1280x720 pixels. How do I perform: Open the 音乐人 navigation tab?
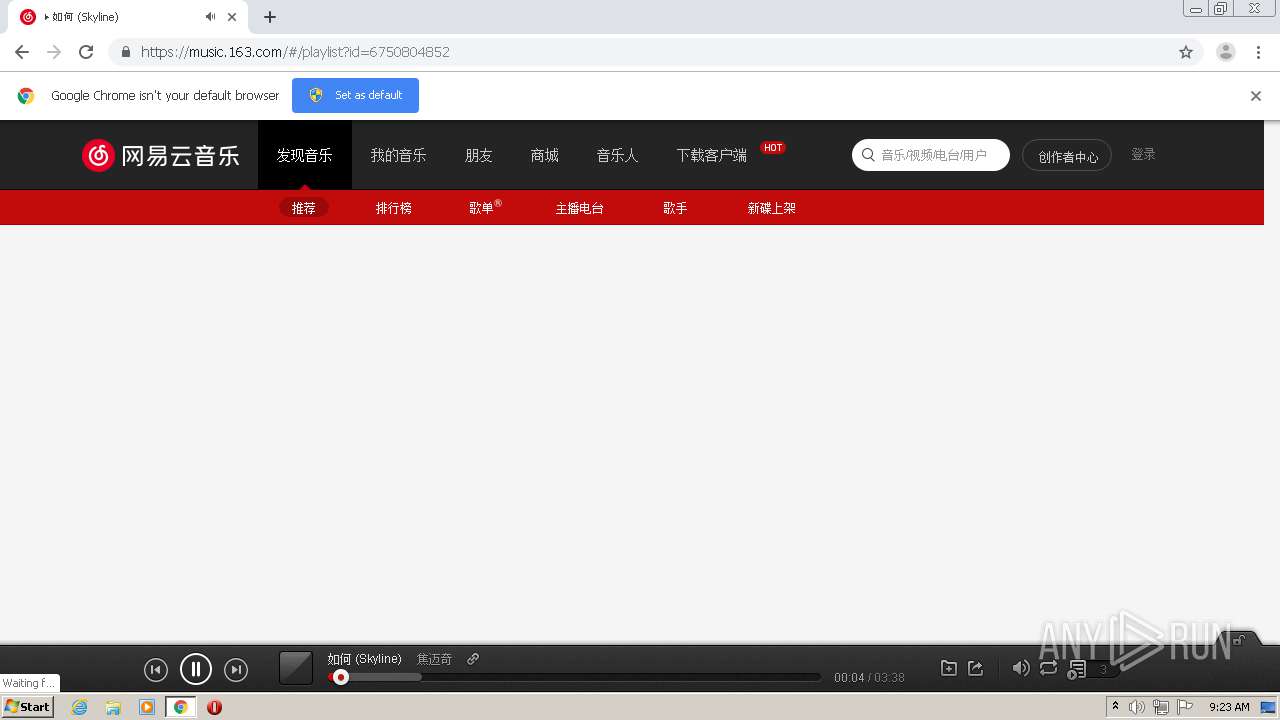617,155
